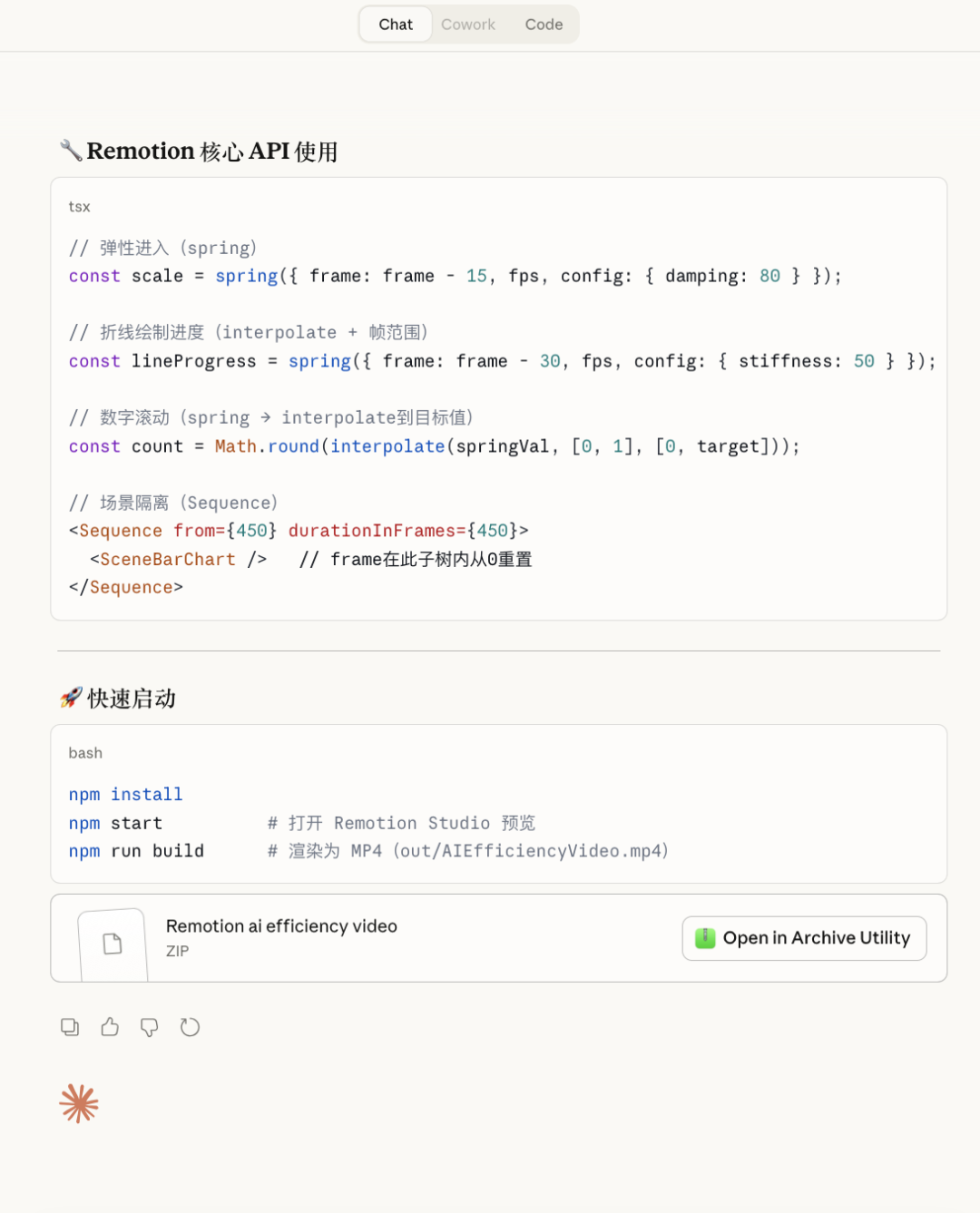980x1213 pixels.
Task: Click the npm install command line
Action: pyautogui.click(x=126, y=795)
